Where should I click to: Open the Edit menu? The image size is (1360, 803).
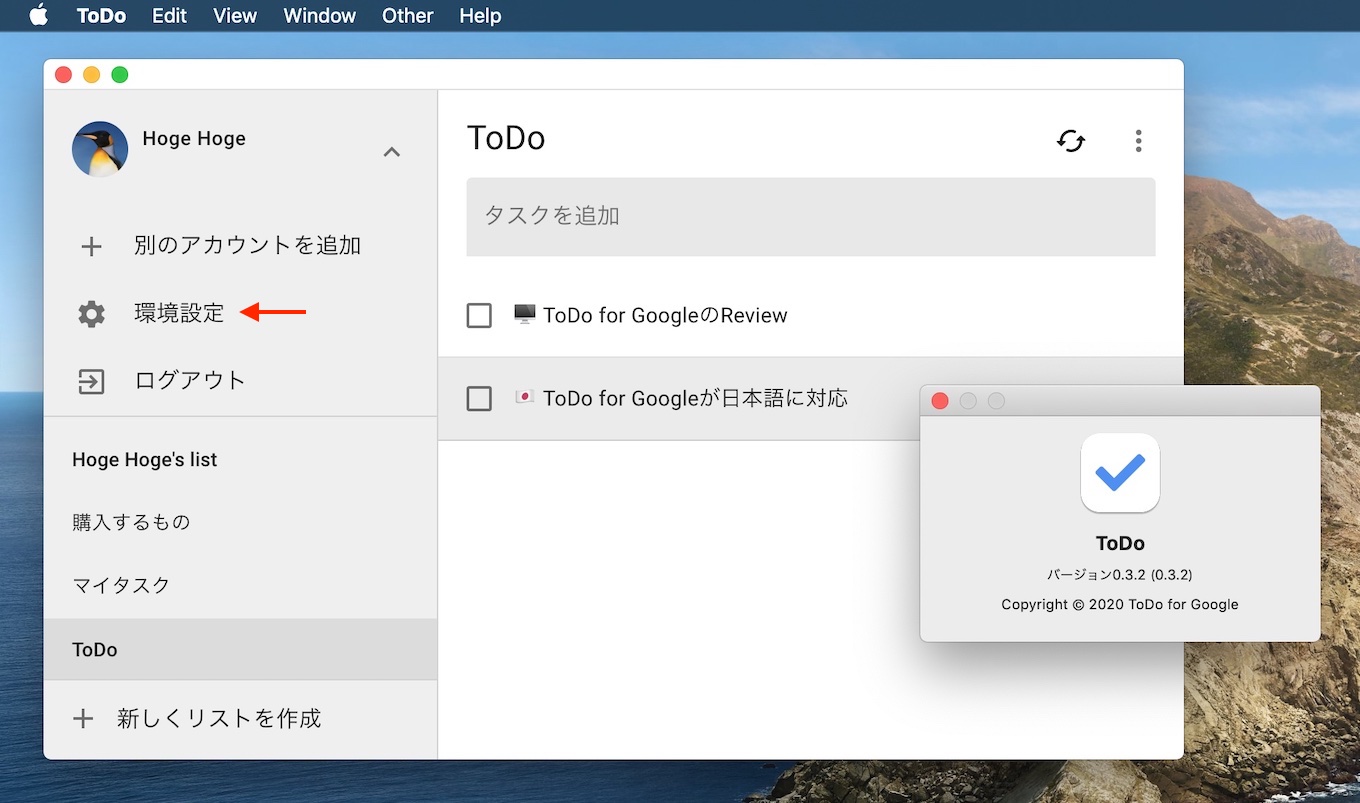(169, 16)
